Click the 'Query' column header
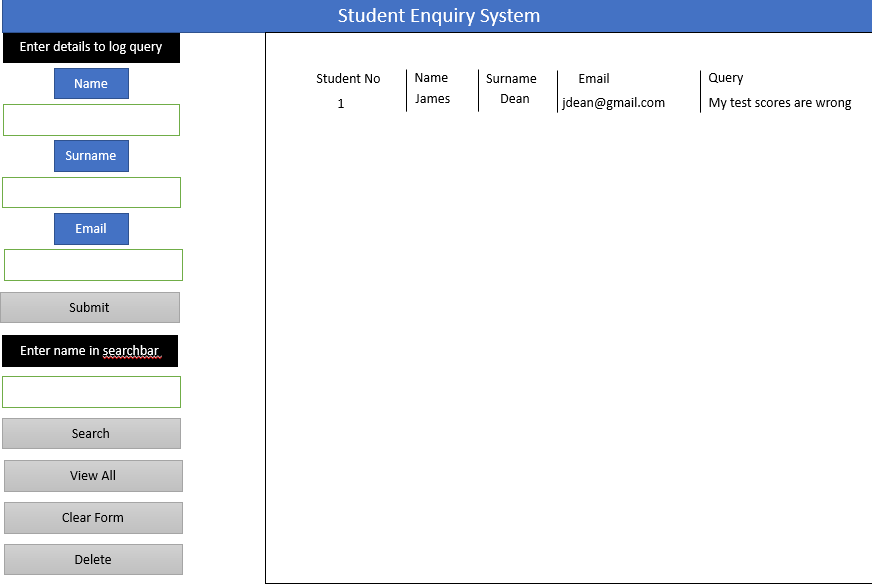The height and width of the screenshot is (584, 872). click(x=726, y=78)
